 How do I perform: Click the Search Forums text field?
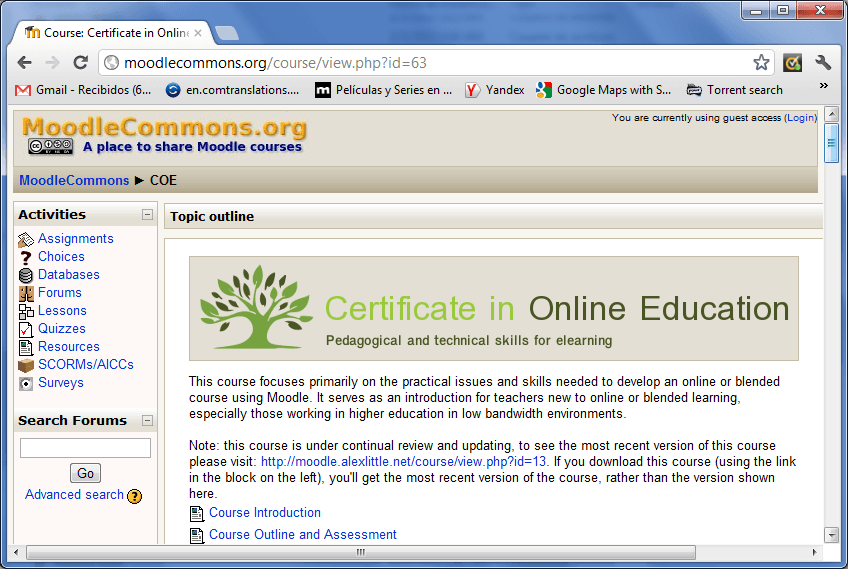85,448
